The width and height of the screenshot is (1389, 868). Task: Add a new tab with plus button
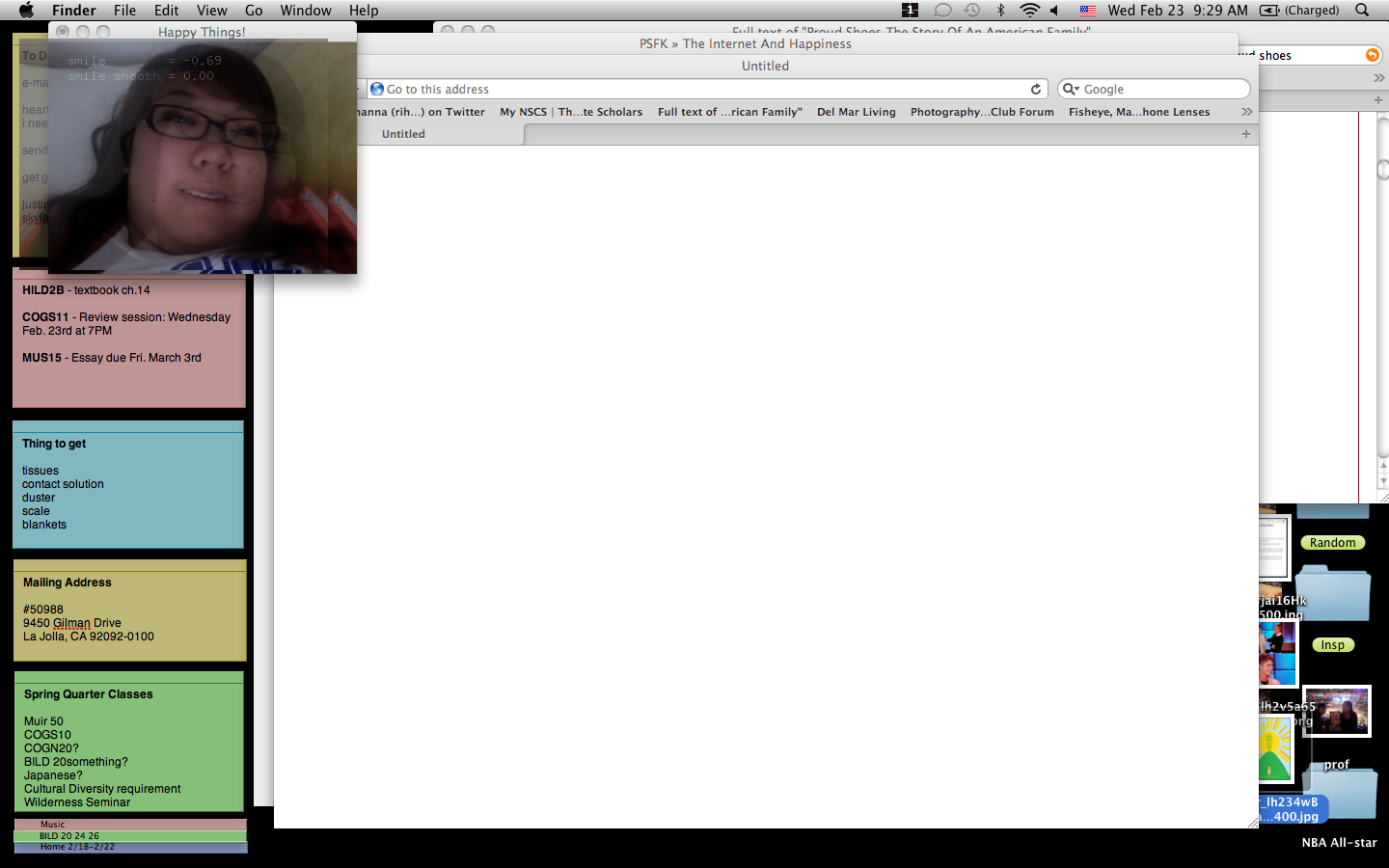click(x=1246, y=134)
